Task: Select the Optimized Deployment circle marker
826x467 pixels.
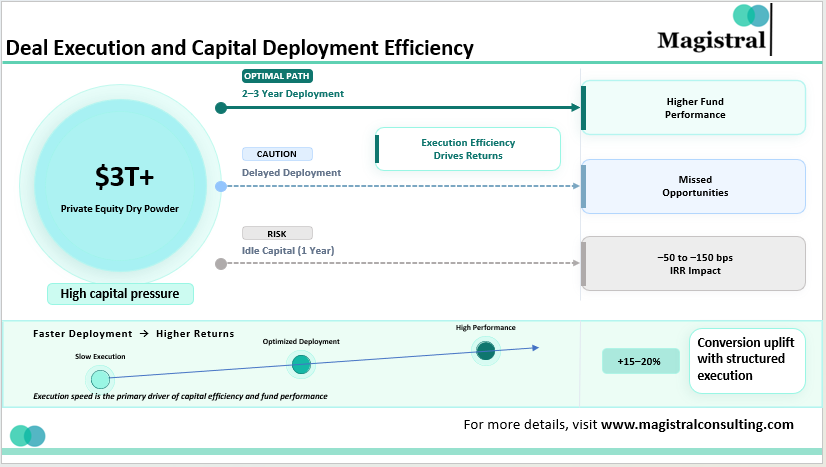Action: tap(301, 365)
